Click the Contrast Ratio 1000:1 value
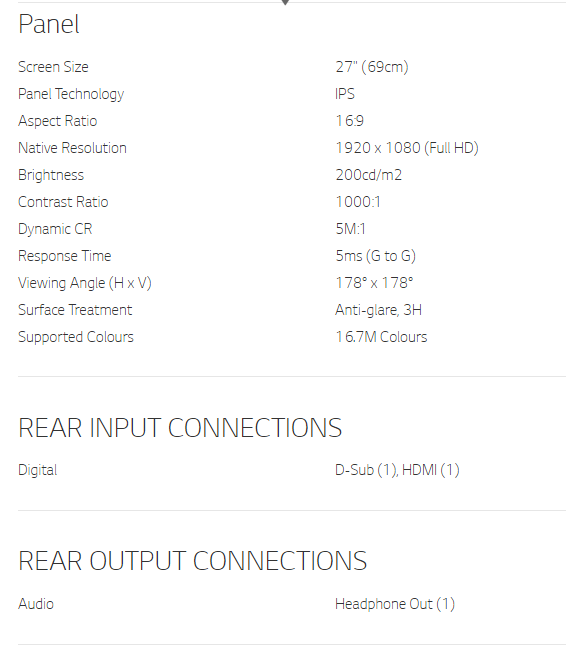The image size is (566, 655). (x=358, y=202)
